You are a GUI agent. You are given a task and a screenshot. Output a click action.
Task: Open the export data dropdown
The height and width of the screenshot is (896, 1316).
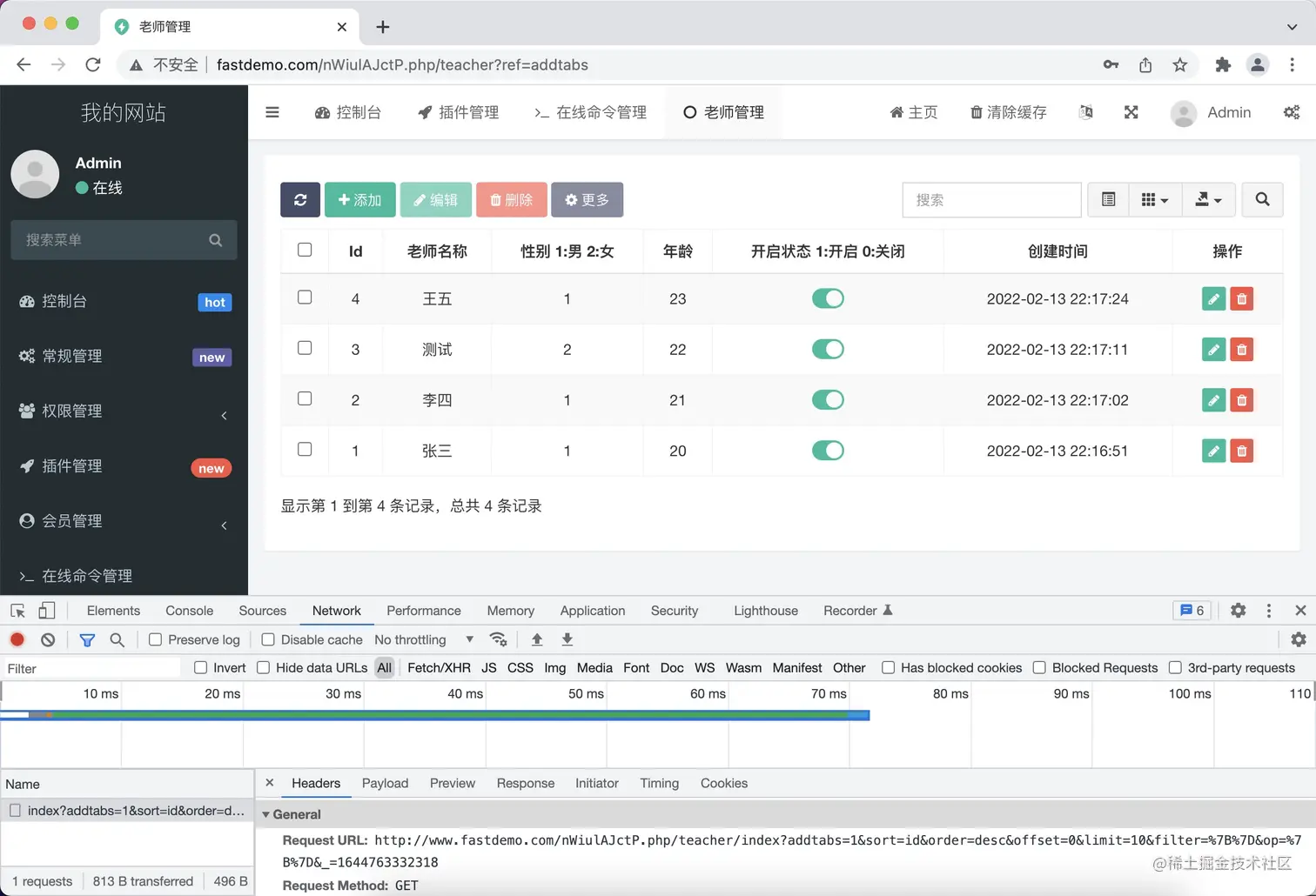click(x=1208, y=199)
